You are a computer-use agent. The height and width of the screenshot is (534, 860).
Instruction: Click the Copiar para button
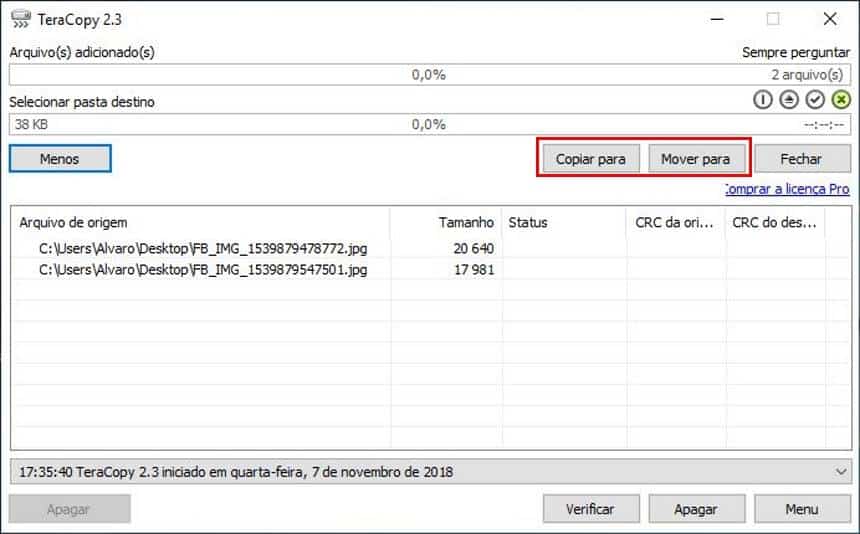pos(591,159)
